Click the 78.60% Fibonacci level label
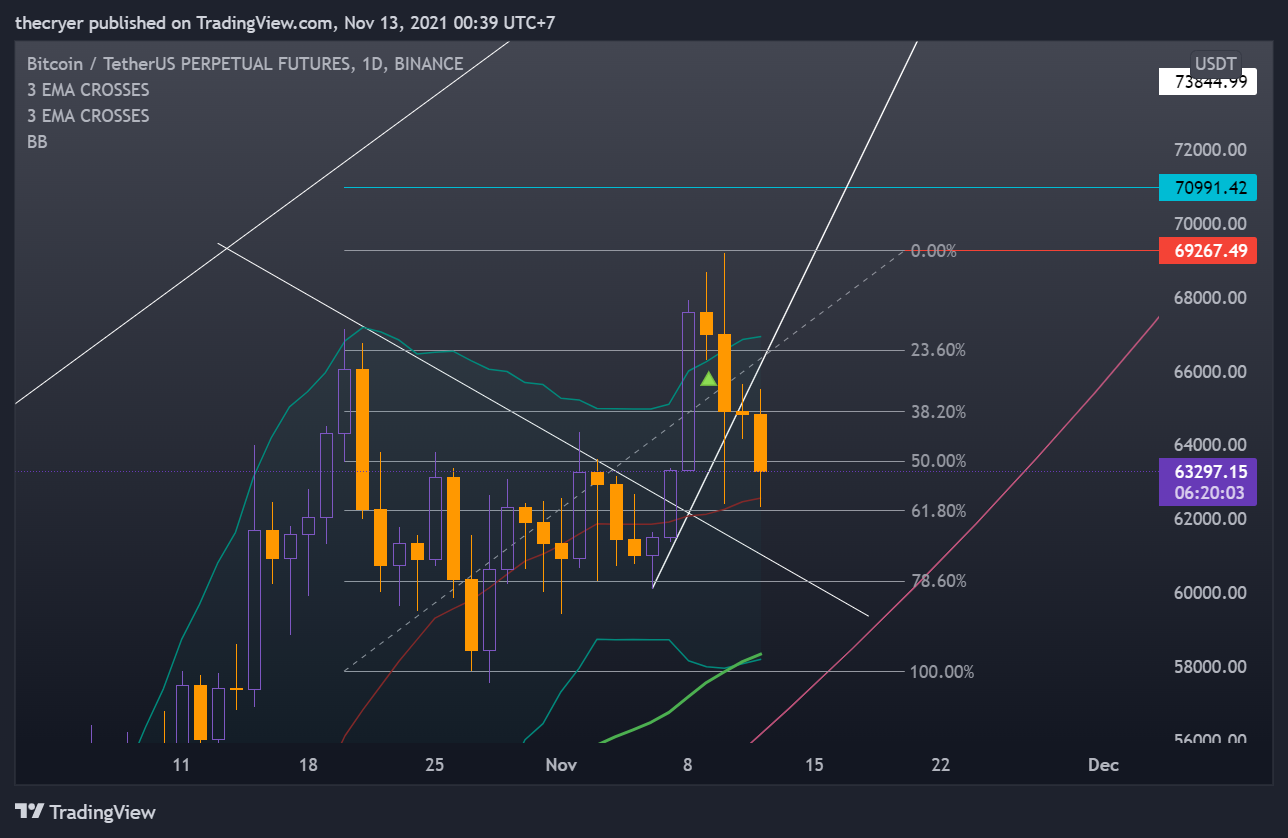This screenshot has width=1288, height=838. pos(938,581)
